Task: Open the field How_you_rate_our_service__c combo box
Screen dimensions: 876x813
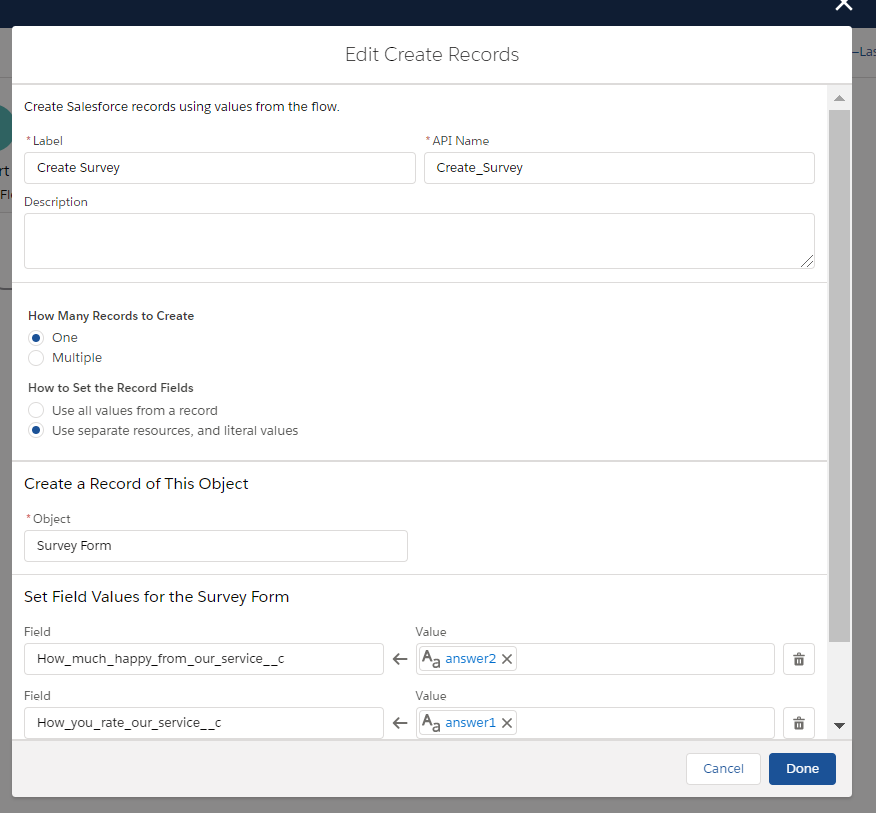Action: [204, 723]
